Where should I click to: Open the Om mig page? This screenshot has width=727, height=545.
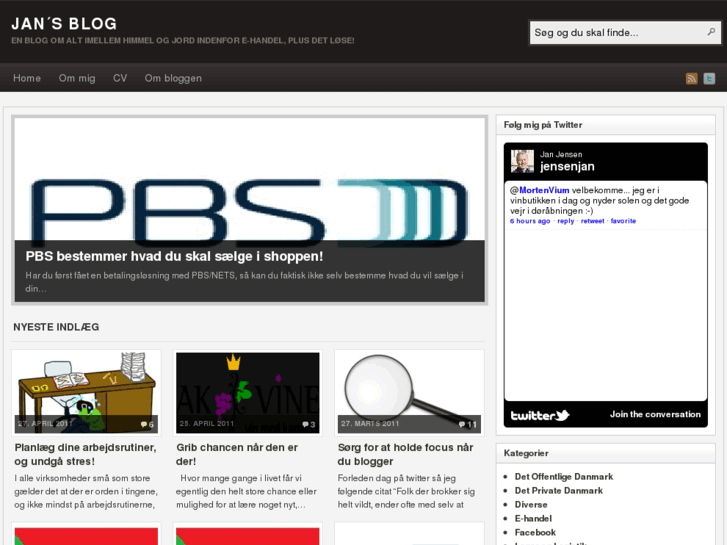pos(77,78)
